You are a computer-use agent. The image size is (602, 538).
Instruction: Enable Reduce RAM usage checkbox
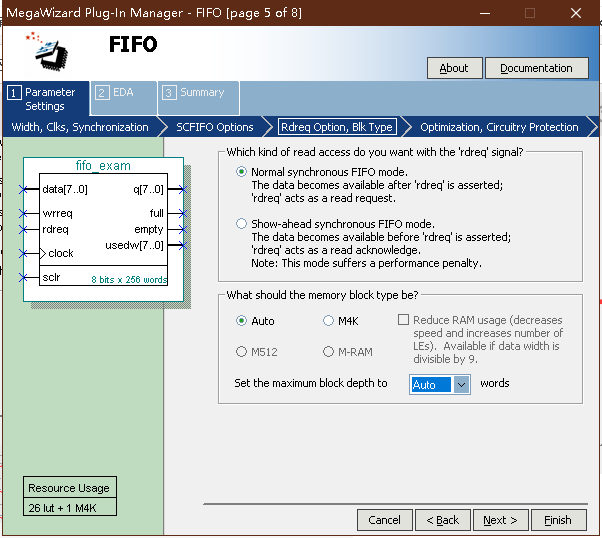point(403,319)
